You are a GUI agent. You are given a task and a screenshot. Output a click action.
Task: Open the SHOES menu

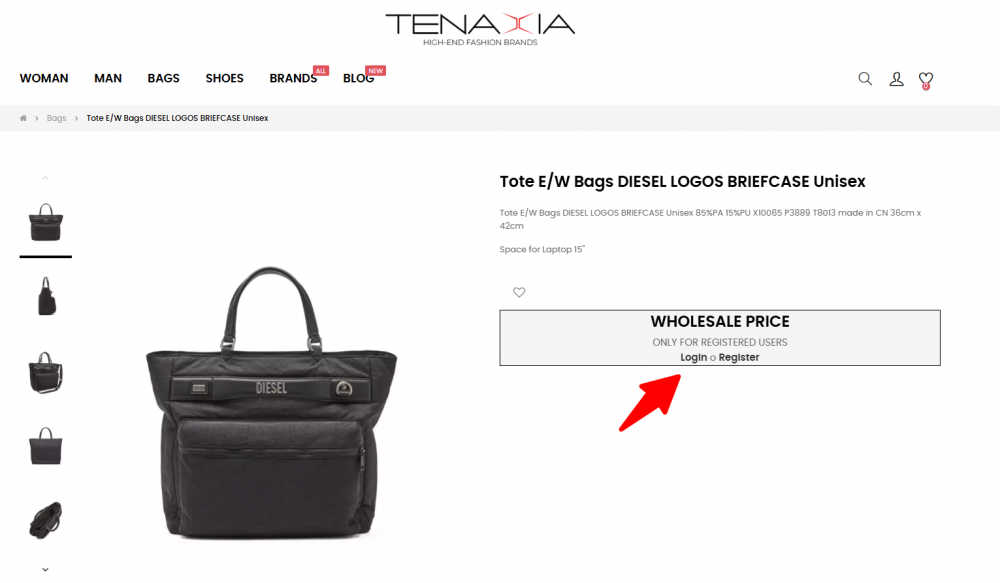point(224,78)
